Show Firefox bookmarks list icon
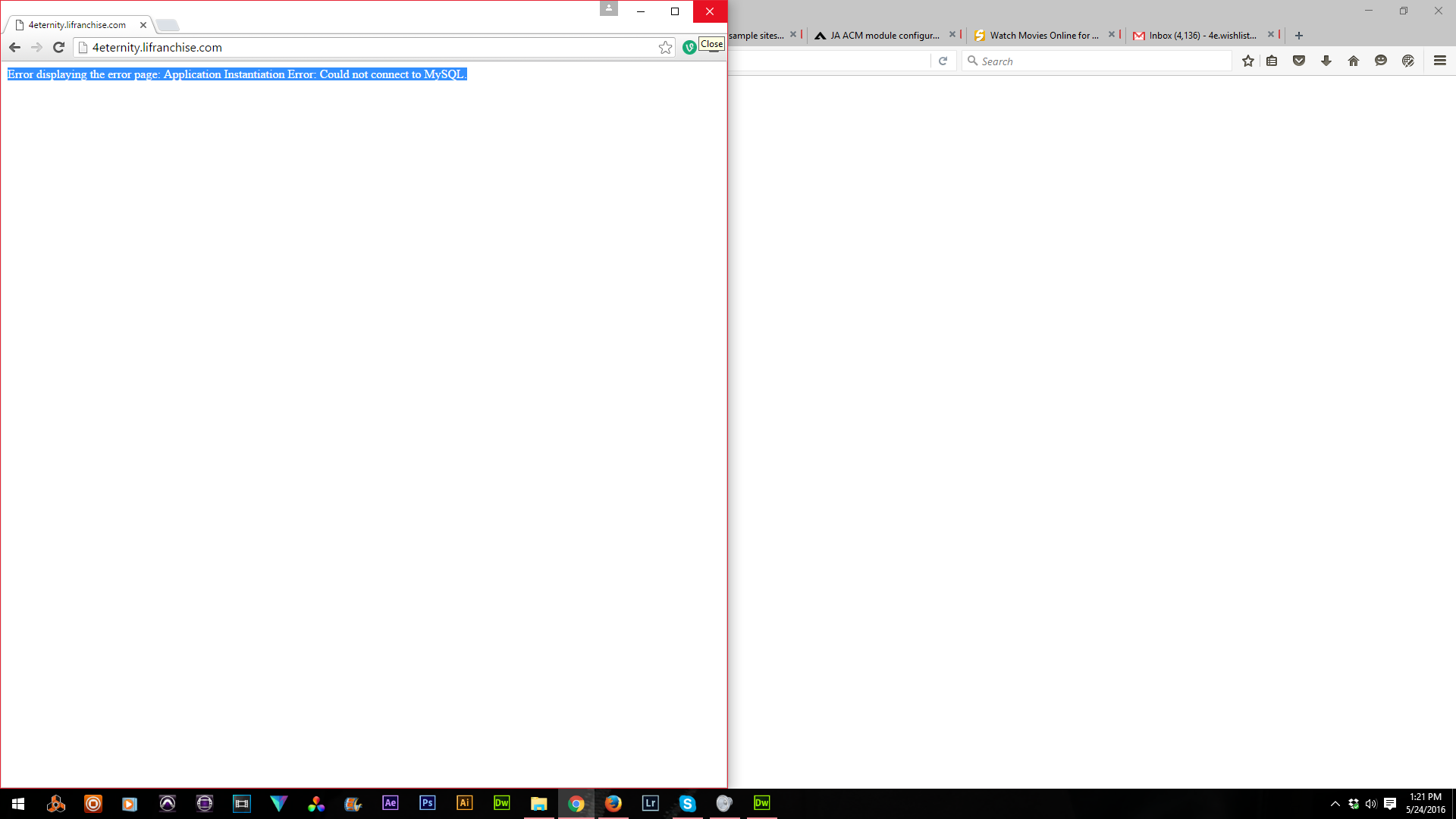 (1272, 61)
